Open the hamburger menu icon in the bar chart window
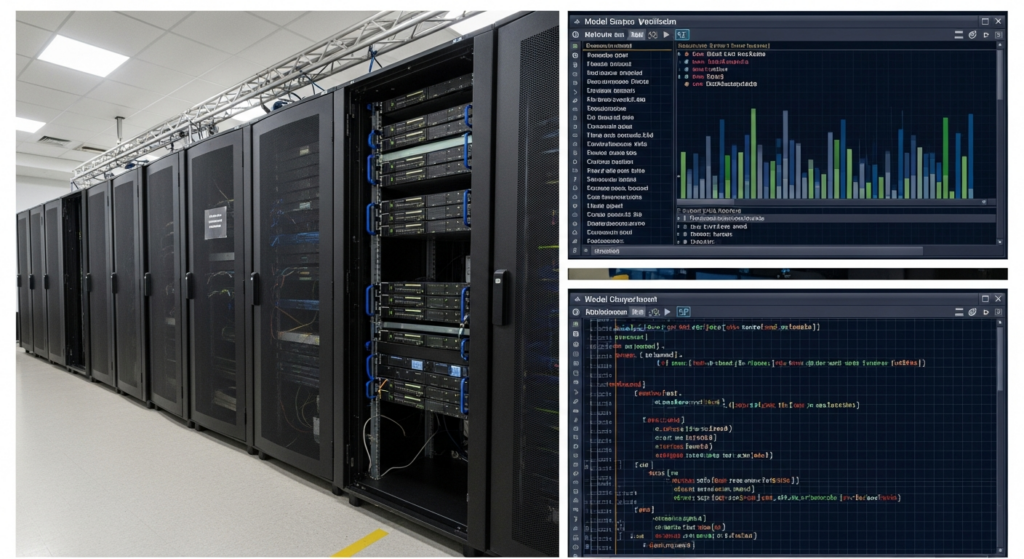 tap(959, 35)
